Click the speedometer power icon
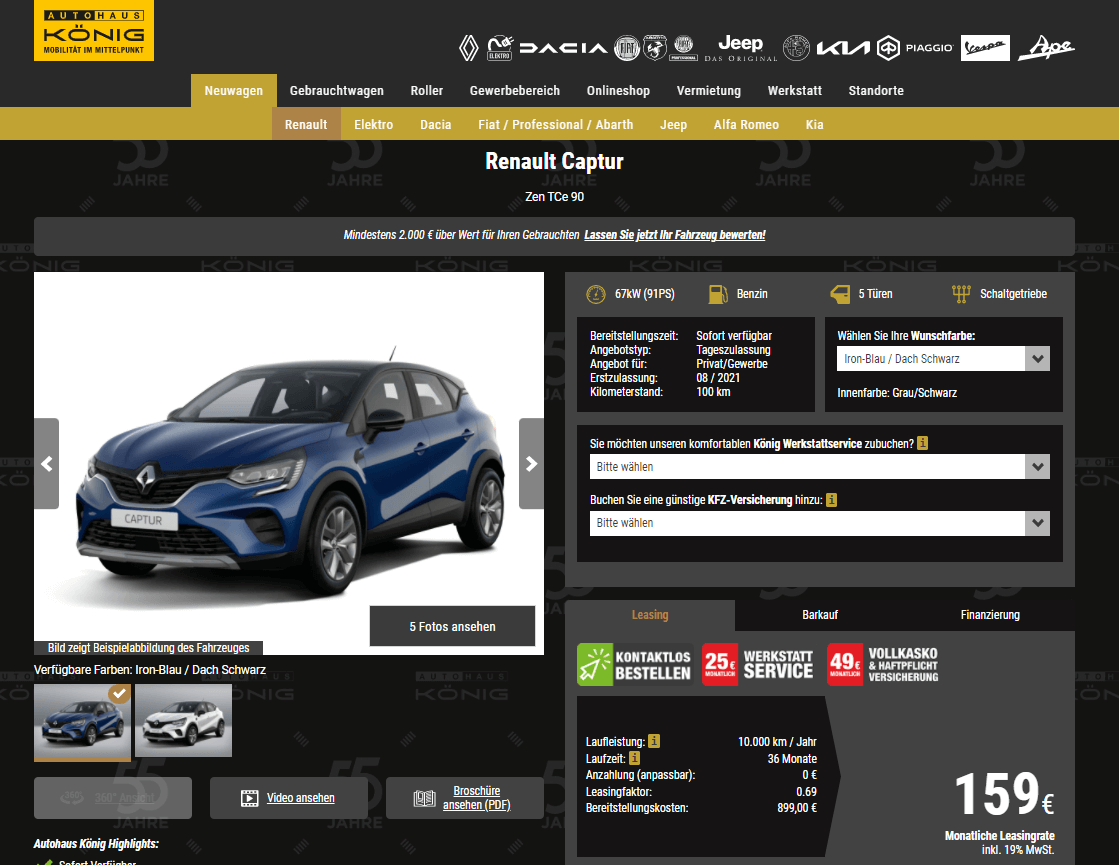The image size is (1119, 865). 596,294
